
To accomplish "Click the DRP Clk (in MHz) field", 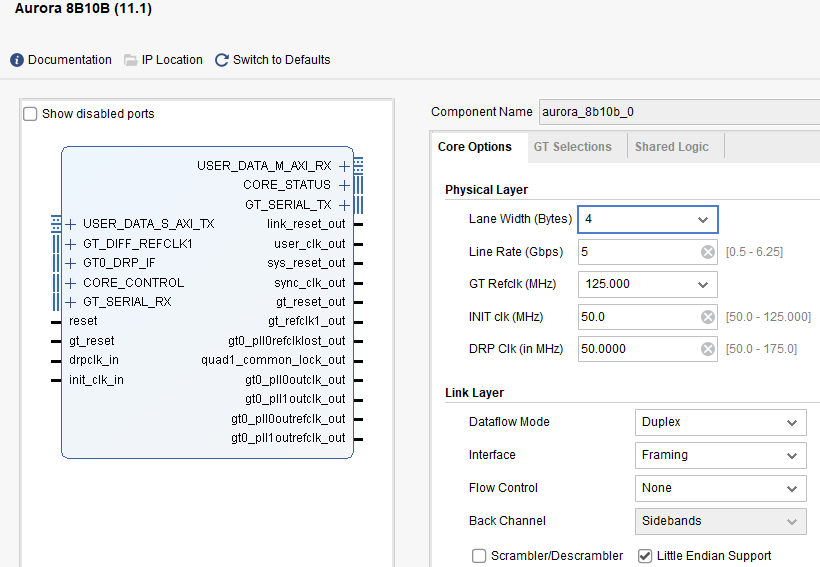I will click(x=637, y=349).
